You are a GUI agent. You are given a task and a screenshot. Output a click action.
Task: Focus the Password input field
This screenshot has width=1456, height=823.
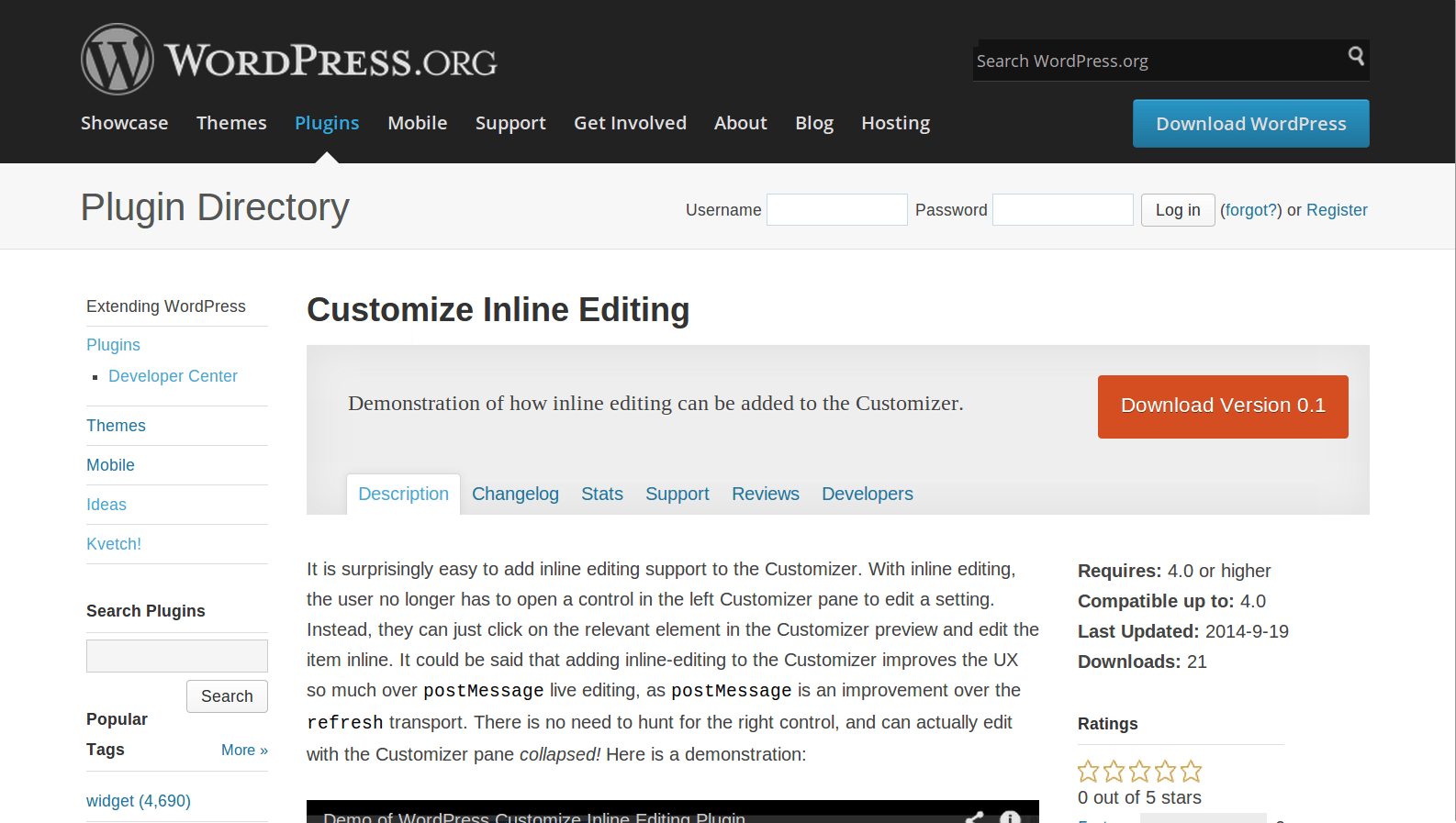[1063, 210]
